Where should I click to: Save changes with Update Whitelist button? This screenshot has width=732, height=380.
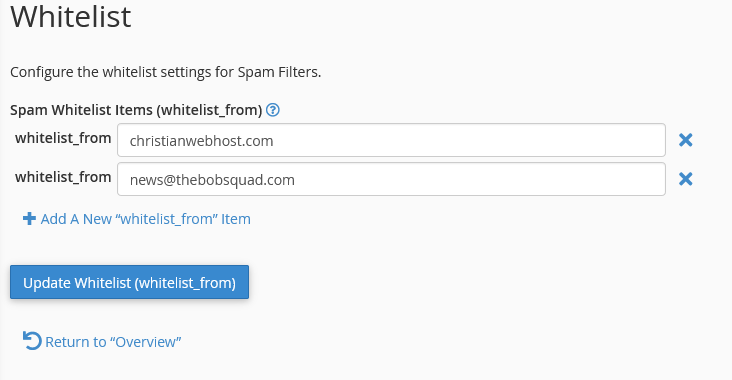[x=129, y=282]
